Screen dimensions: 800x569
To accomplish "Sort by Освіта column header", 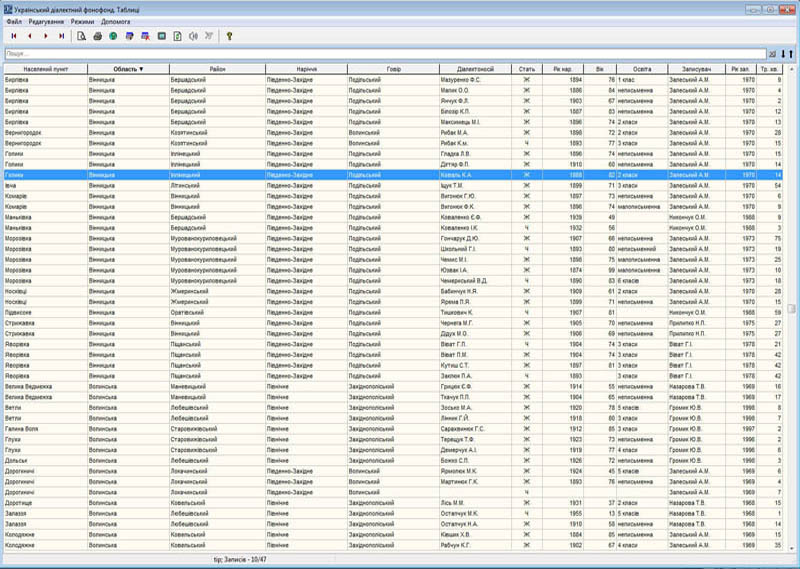I will pyautogui.click(x=642, y=69).
